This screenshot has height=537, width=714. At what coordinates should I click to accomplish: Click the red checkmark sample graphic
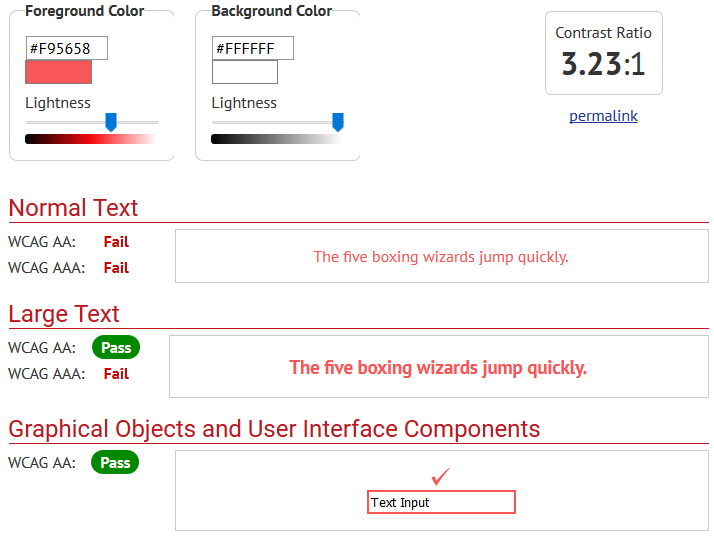pyautogui.click(x=441, y=476)
